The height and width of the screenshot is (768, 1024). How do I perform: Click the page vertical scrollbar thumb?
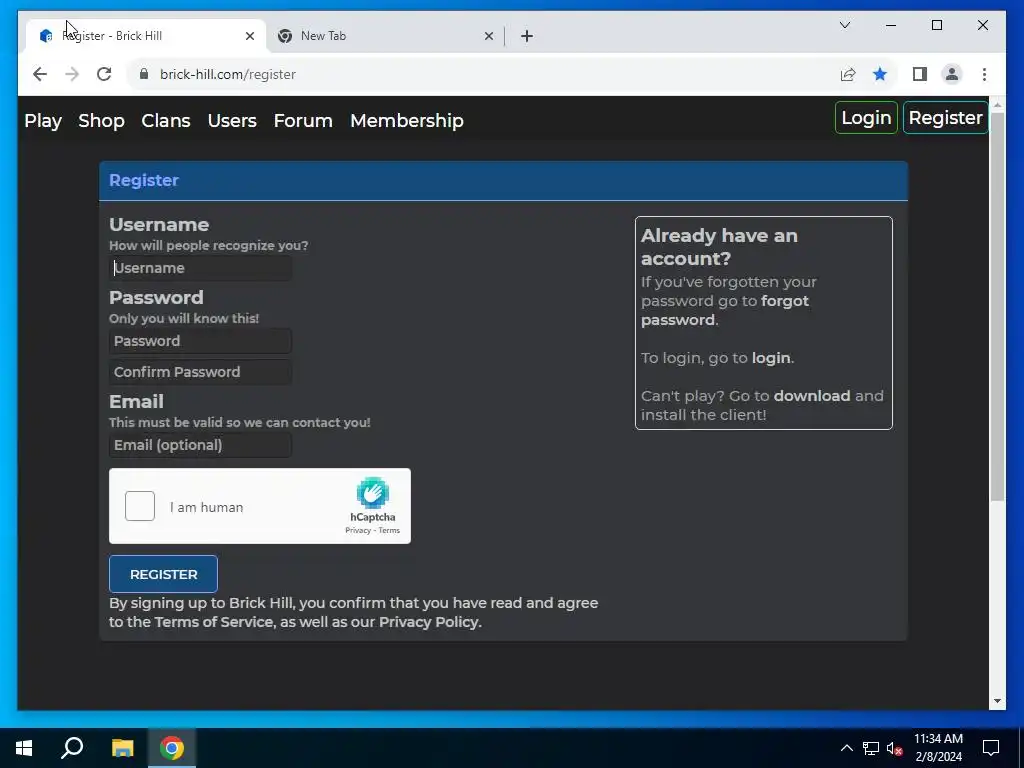coord(997,307)
